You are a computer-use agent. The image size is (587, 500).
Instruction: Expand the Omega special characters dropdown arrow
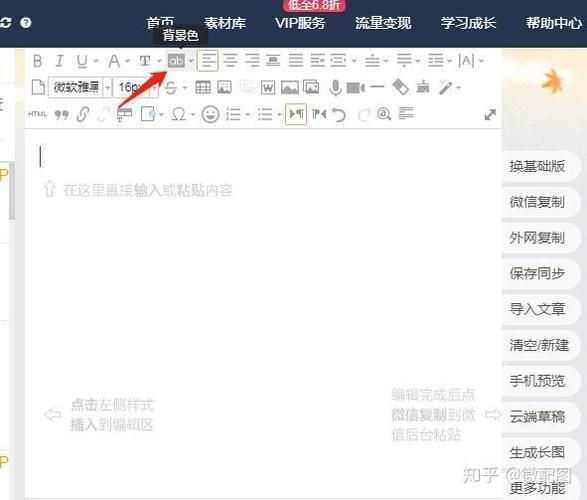click(x=193, y=115)
